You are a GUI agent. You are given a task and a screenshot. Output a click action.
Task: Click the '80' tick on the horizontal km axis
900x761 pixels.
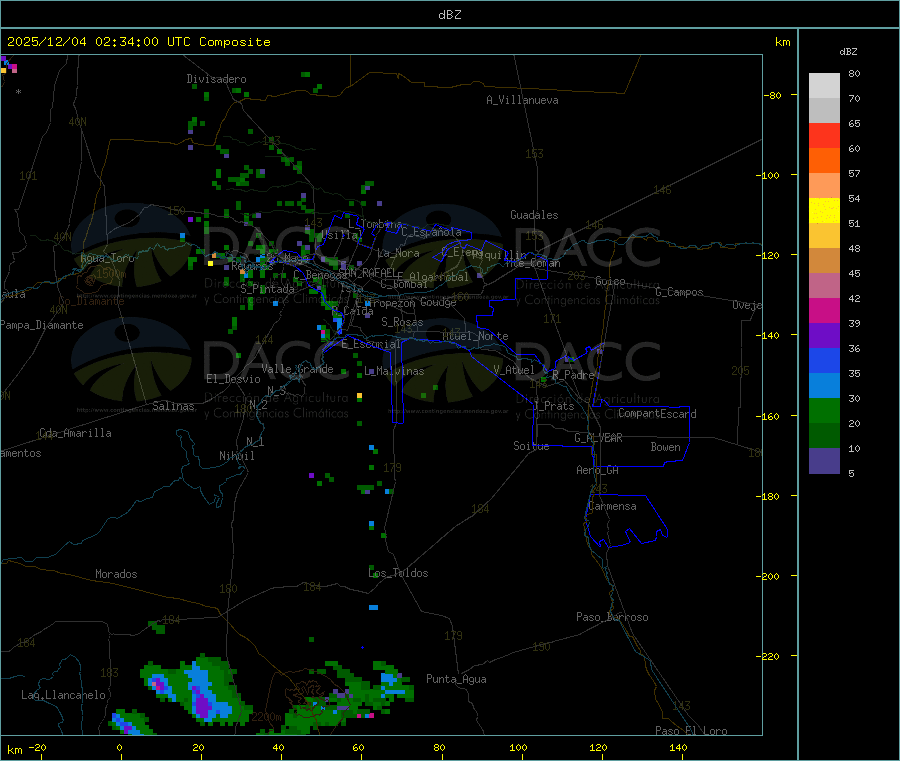439,747
